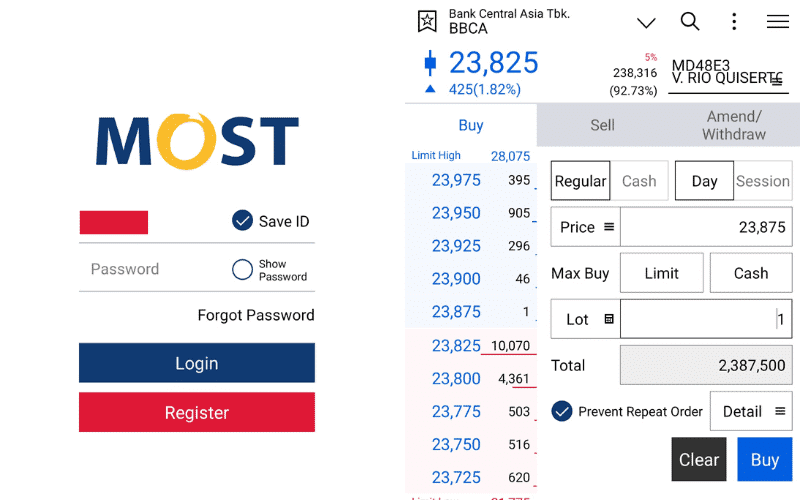Screen dimensions: 800x500
Task: Open the stock search magnifier
Action: pyautogui.click(x=690, y=21)
